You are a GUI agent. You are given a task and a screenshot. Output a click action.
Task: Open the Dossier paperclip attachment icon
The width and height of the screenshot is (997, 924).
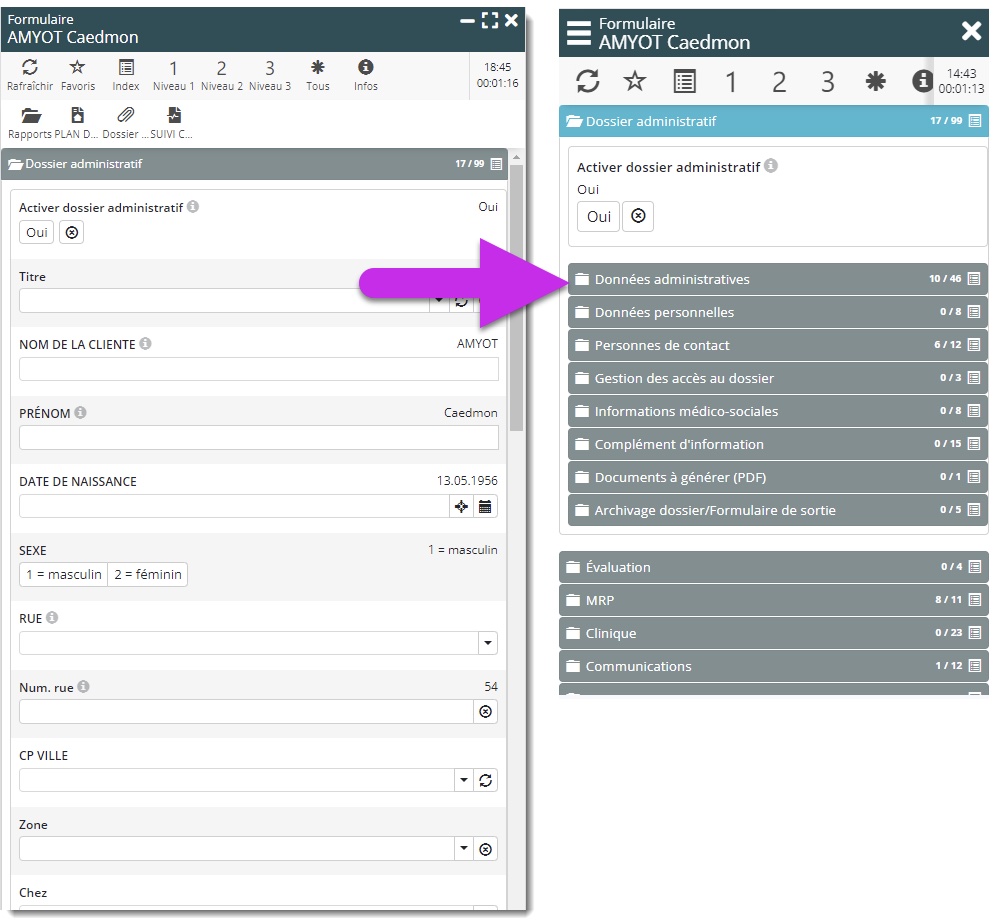pyautogui.click(x=125, y=116)
